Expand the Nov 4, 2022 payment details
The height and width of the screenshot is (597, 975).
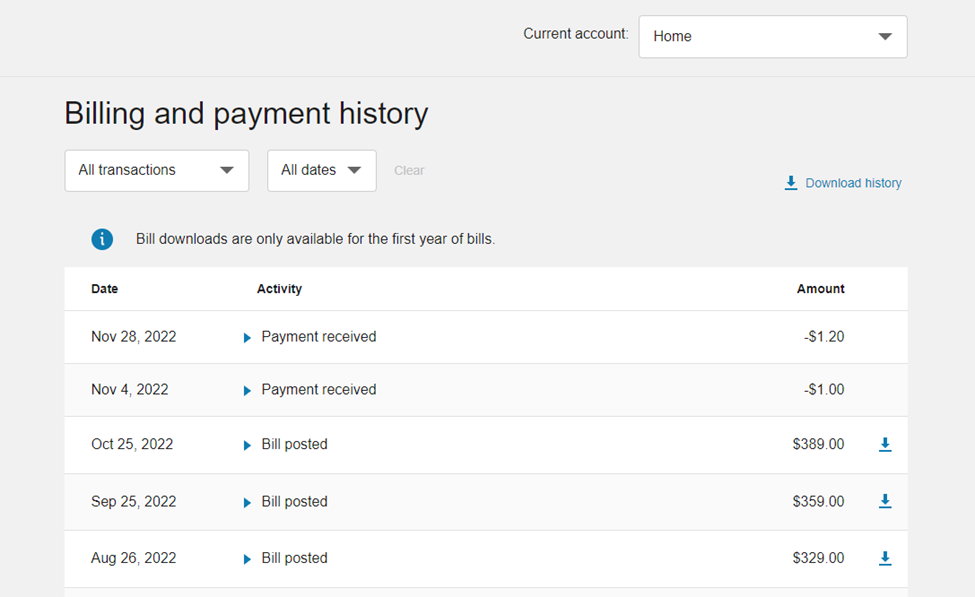247,391
